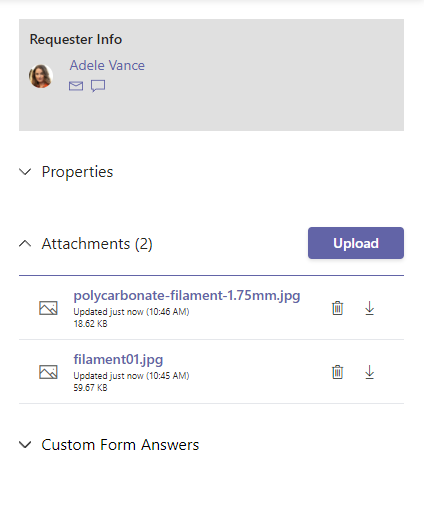424x515 pixels.
Task: Click image icon beside polycarbonate-filament file
Action: click(x=48, y=308)
